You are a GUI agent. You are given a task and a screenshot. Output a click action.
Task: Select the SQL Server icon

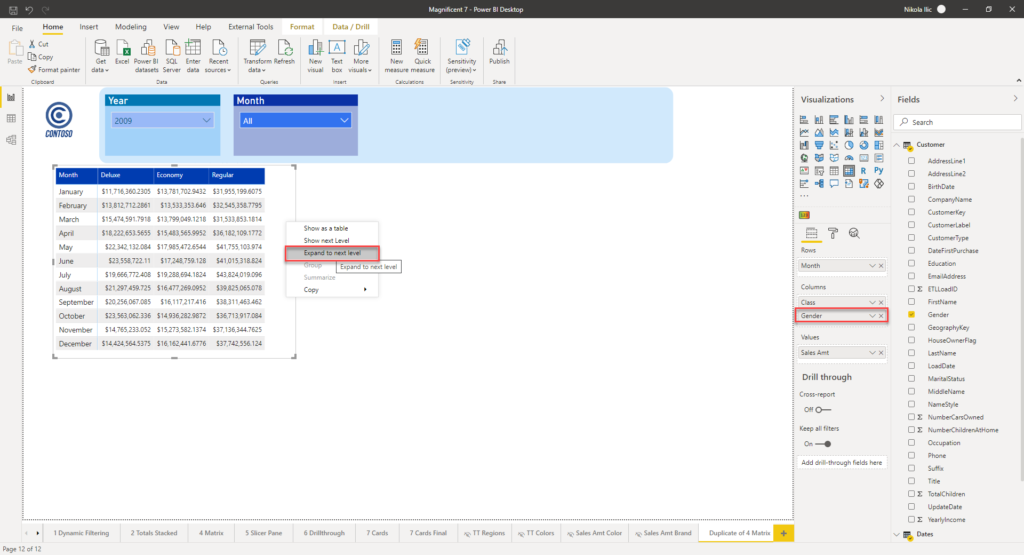(172, 56)
